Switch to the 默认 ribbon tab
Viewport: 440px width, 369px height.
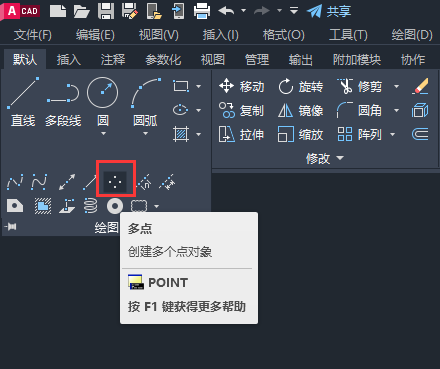(25, 60)
